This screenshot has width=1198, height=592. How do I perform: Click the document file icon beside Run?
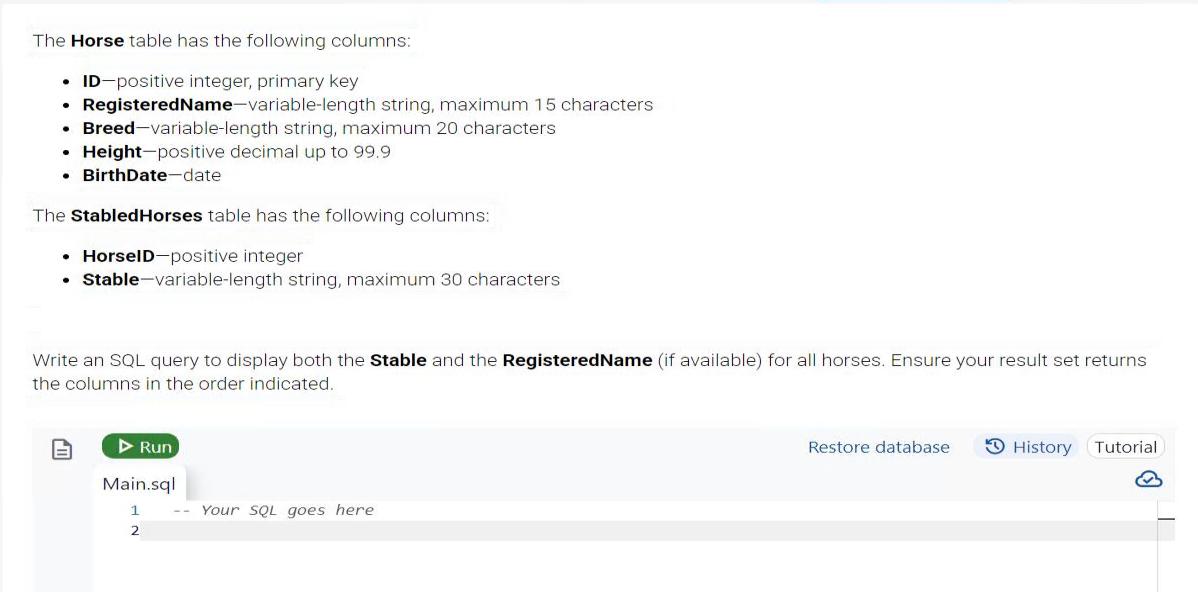(x=62, y=450)
